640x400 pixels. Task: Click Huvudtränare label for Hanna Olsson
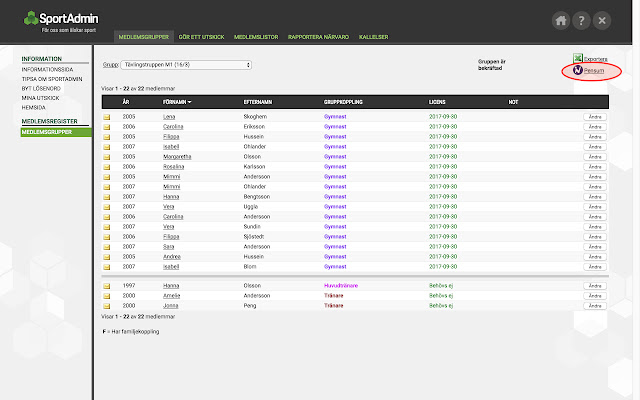click(341, 286)
